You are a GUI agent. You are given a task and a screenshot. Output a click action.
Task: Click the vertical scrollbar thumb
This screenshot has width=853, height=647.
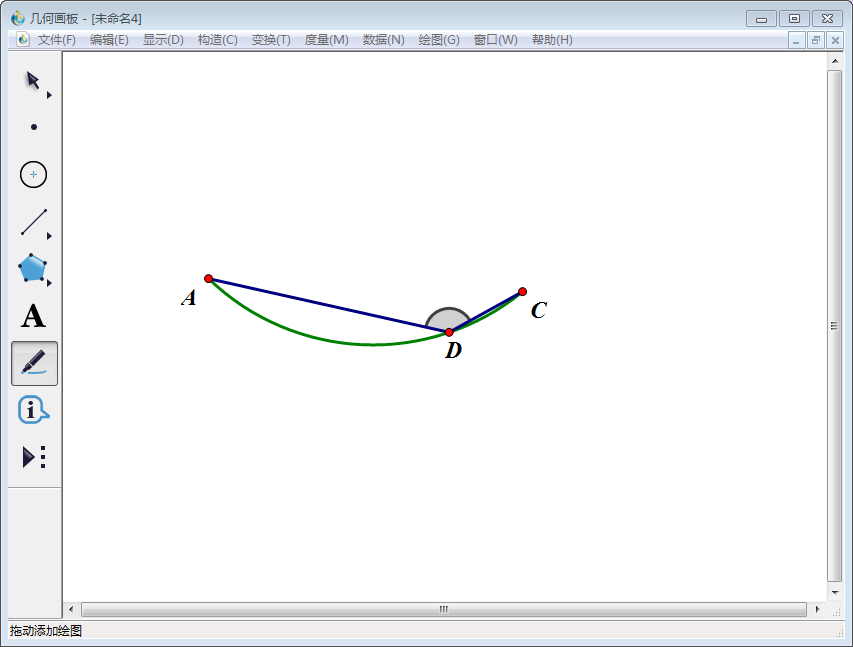pyautogui.click(x=834, y=326)
